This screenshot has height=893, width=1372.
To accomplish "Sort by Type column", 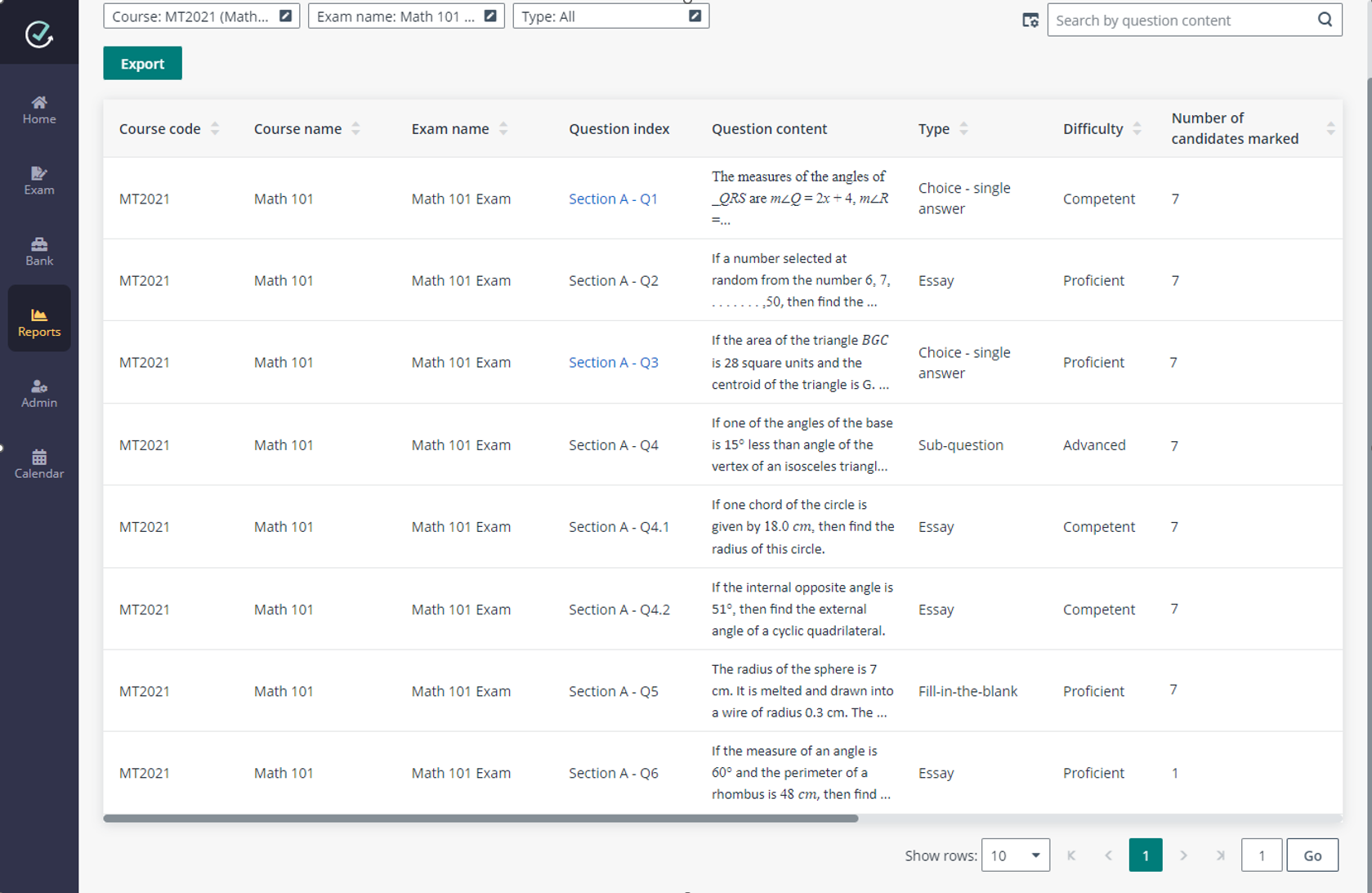I will (x=963, y=128).
